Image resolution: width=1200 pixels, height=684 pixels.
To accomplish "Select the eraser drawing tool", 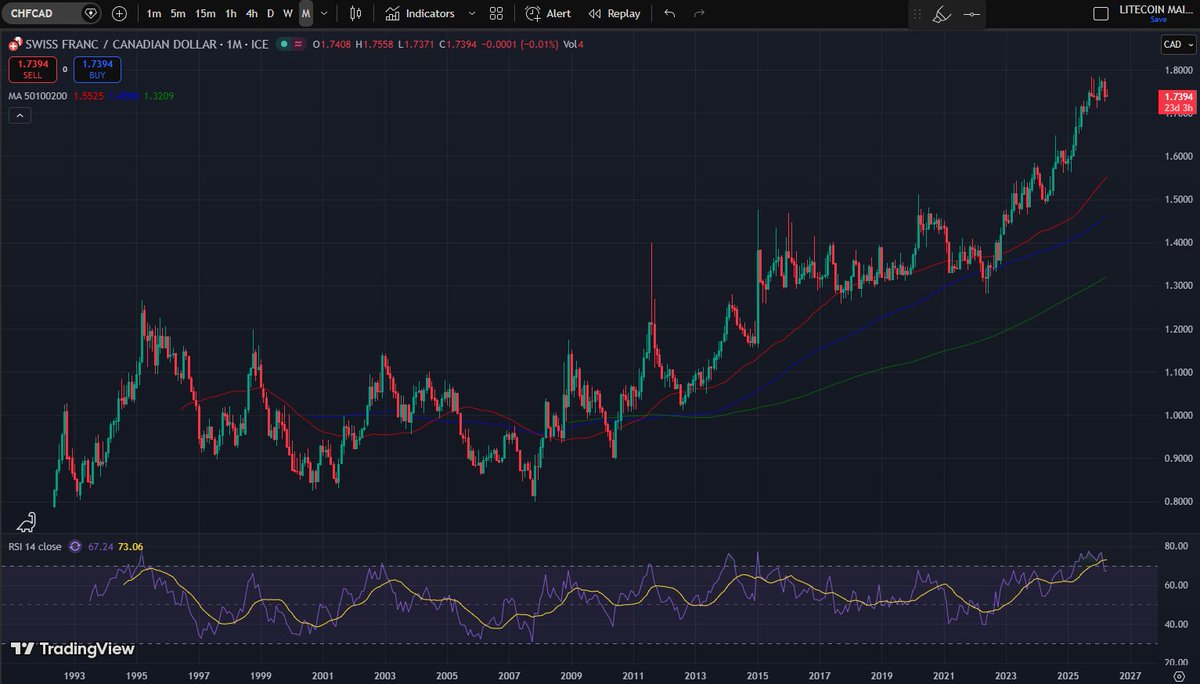I will pos(941,14).
